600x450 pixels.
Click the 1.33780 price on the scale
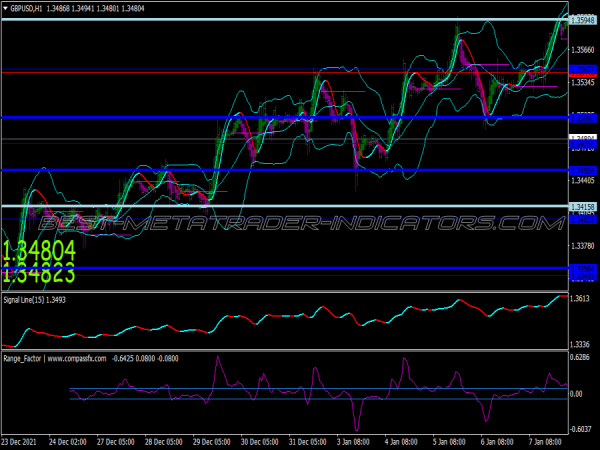(x=583, y=245)
